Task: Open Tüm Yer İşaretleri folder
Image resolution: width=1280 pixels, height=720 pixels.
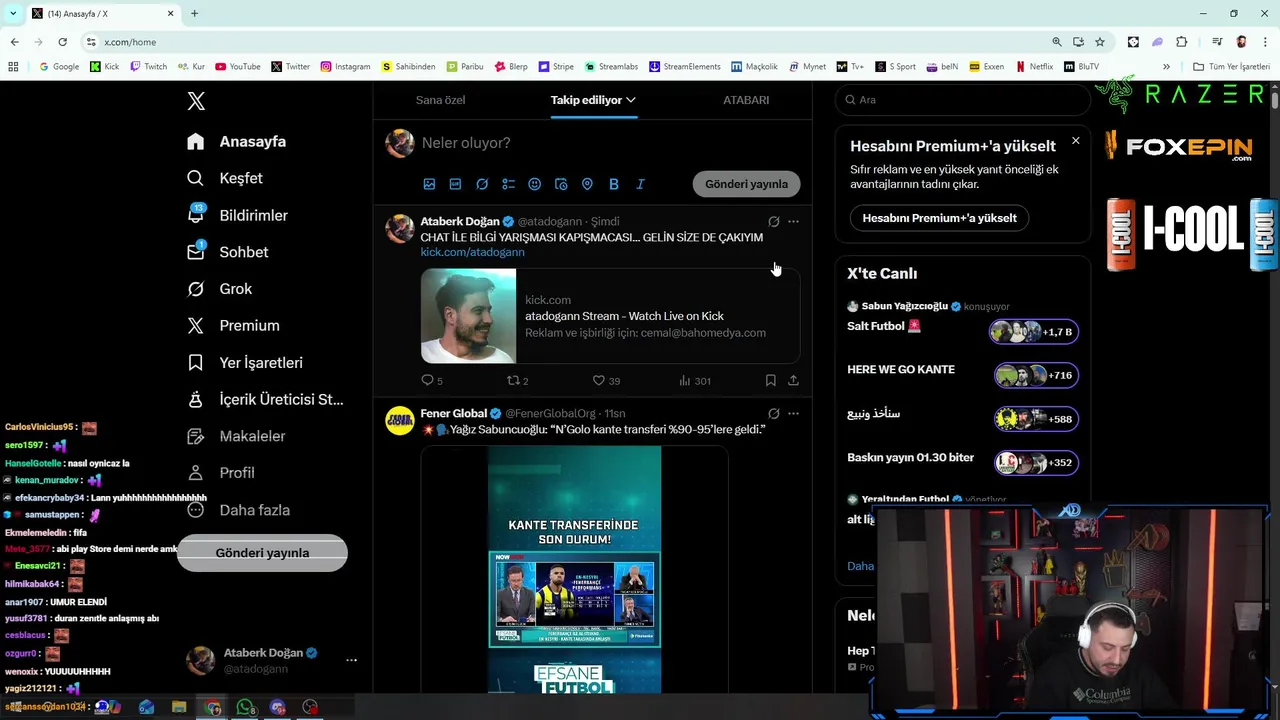Action: pos(1231,67)
